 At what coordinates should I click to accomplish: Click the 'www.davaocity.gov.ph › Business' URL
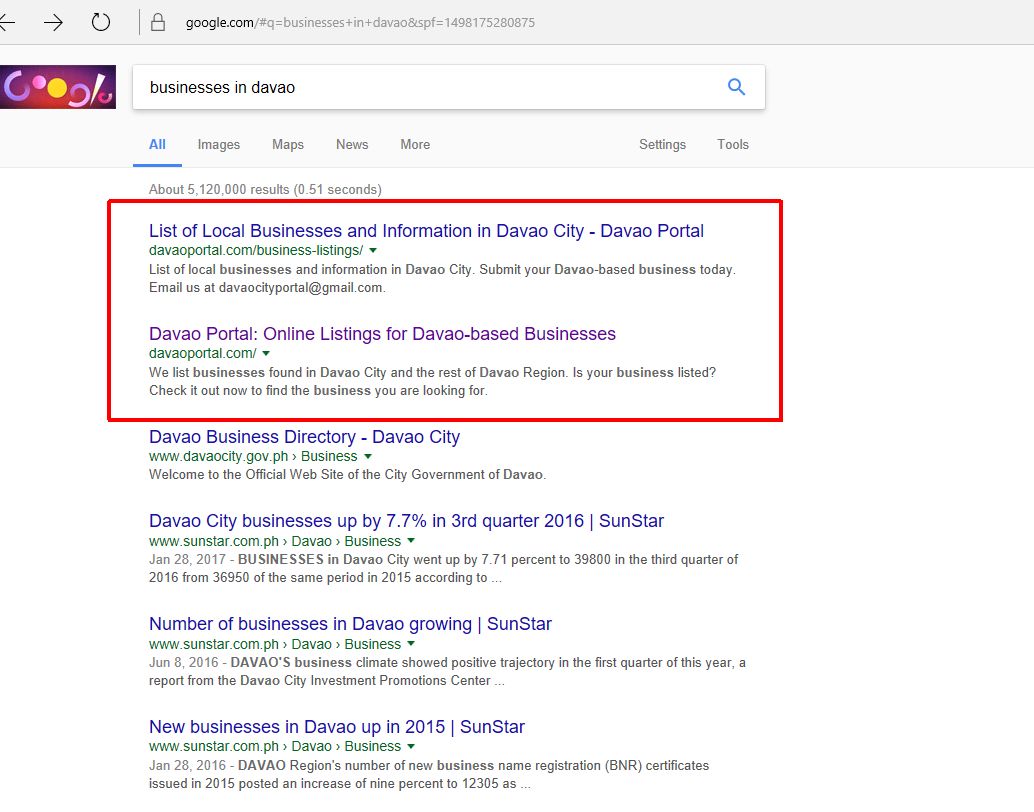point(253,456)
